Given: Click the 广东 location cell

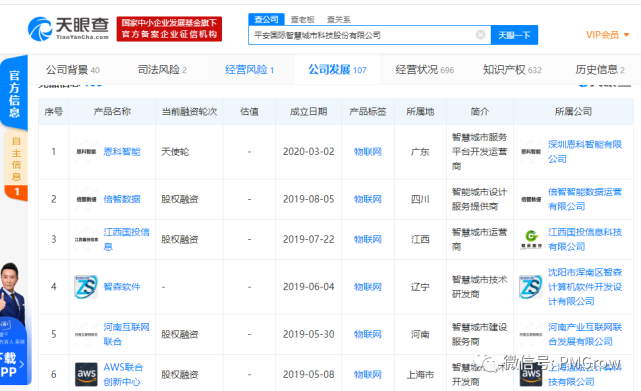Looking at the screenshot, I should 420,152.
